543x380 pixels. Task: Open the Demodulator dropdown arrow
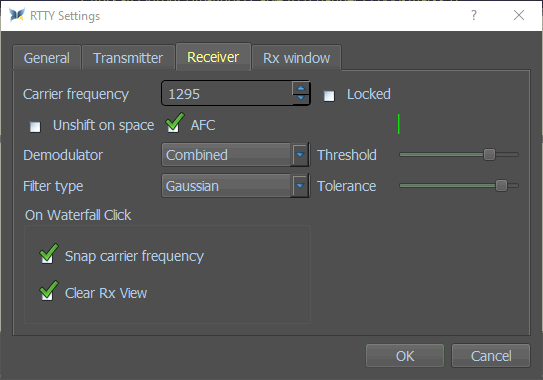(x=300, y=155)
